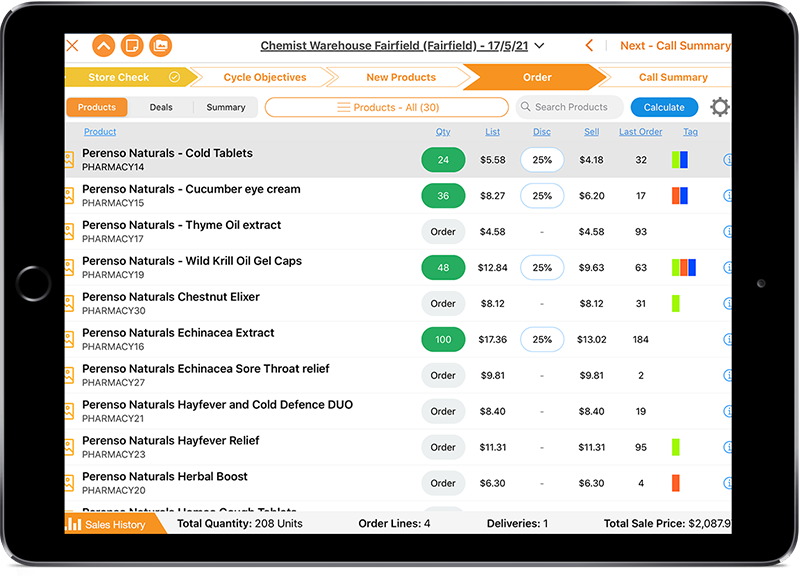800x576 pixels.
Task: Show info for Cold Tablets row
Action: pos(727,160)
